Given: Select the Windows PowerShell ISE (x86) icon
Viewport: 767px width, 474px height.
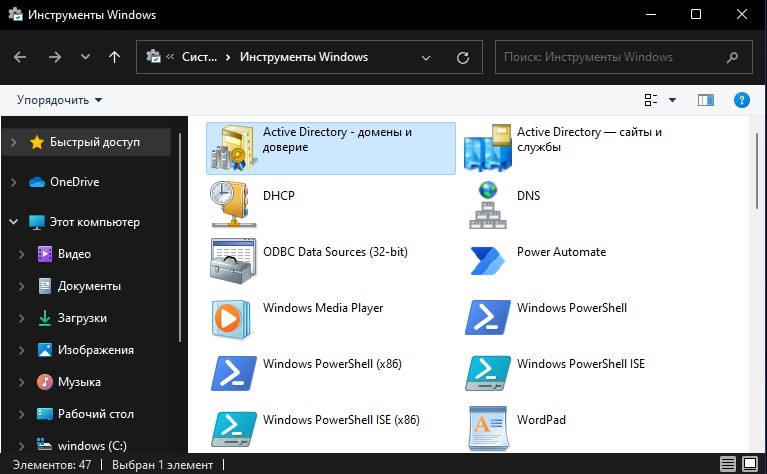Looking at the screenshot, I should click(x=233, y=429).
